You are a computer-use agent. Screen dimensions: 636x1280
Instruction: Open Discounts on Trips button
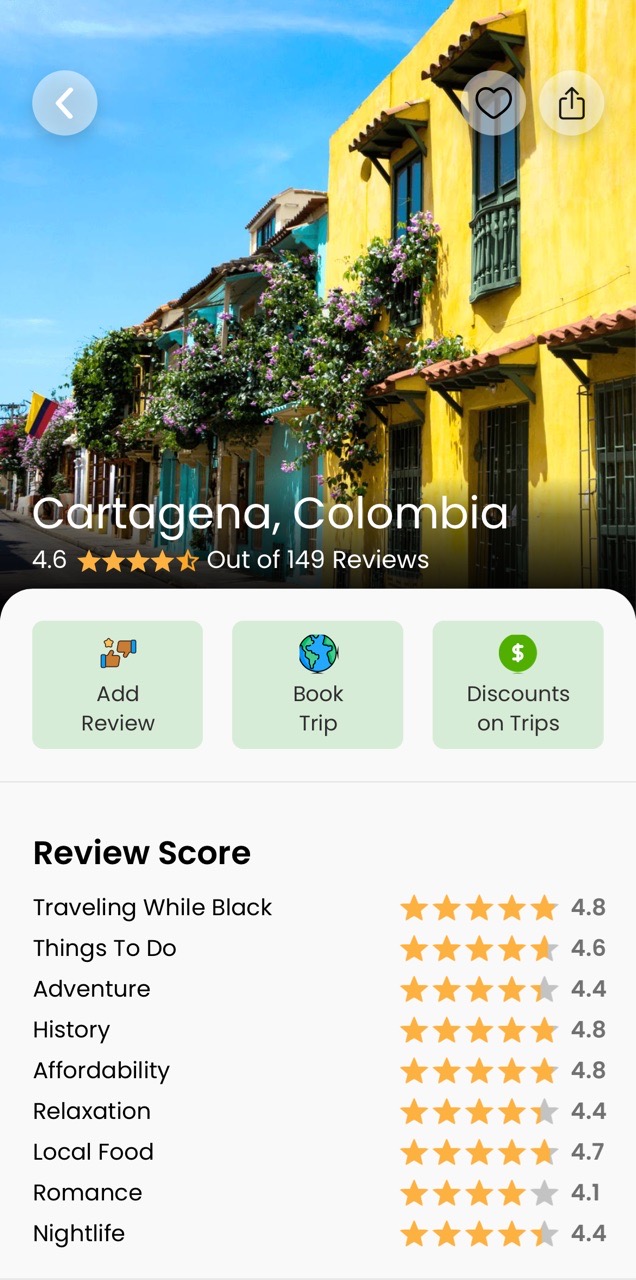pos(518,685)
